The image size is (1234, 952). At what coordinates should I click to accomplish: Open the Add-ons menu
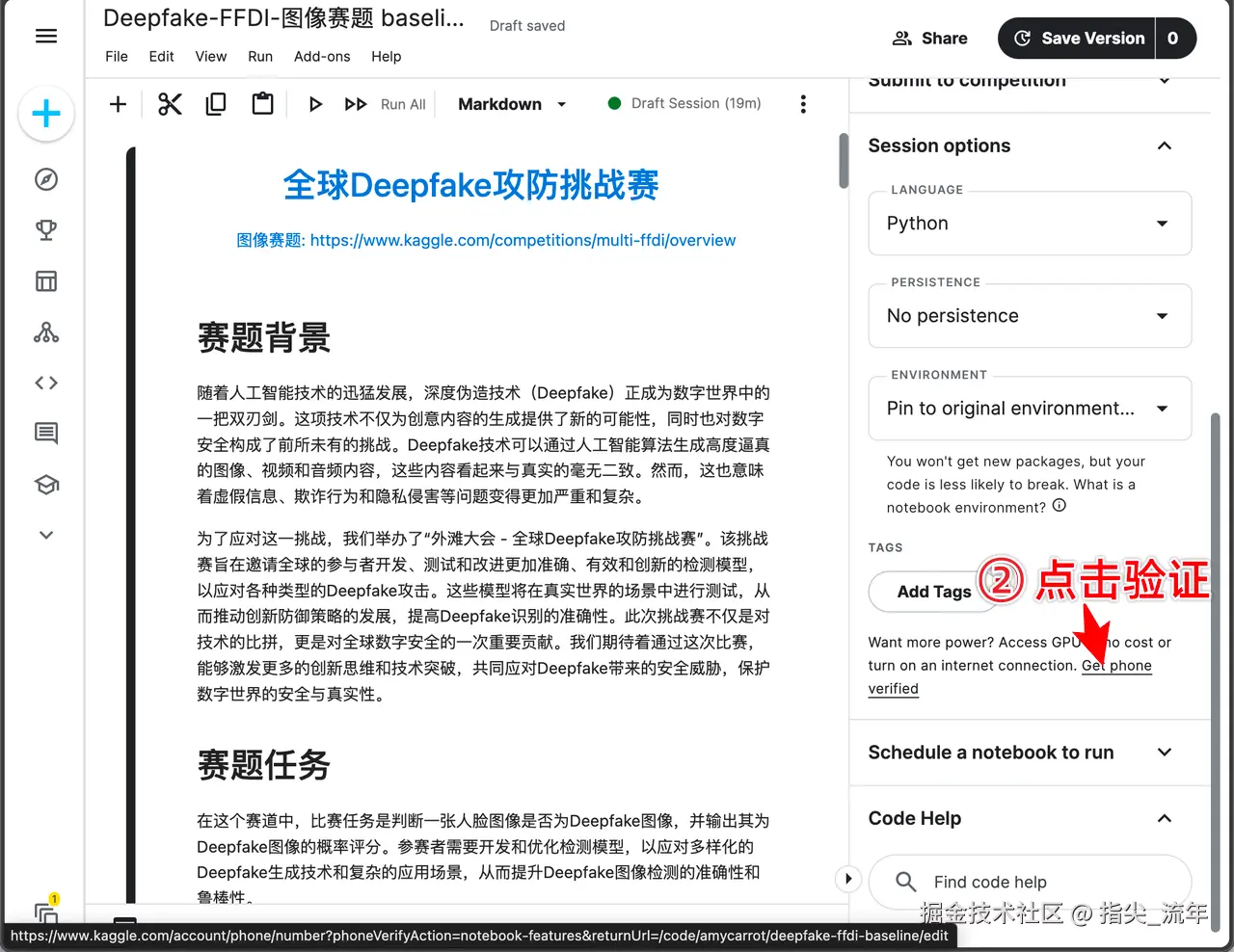(x=322, y=56)
